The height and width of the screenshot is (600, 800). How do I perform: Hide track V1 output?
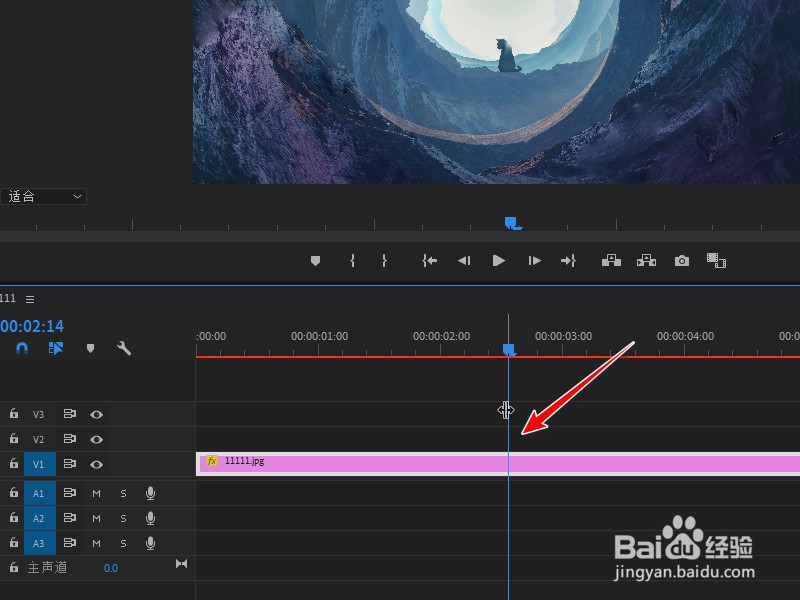96,464
